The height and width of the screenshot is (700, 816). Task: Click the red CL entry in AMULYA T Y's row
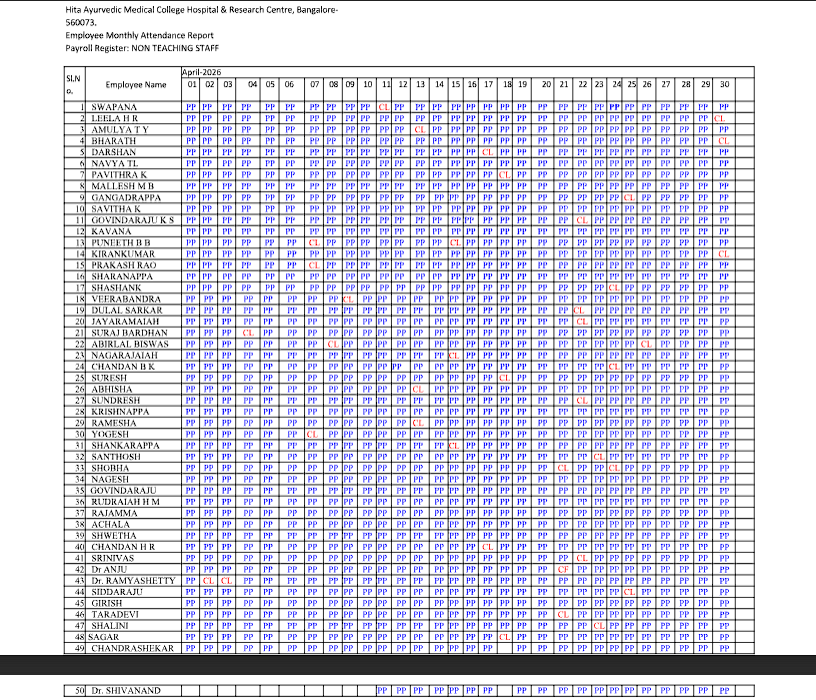[x=419, y=130]
